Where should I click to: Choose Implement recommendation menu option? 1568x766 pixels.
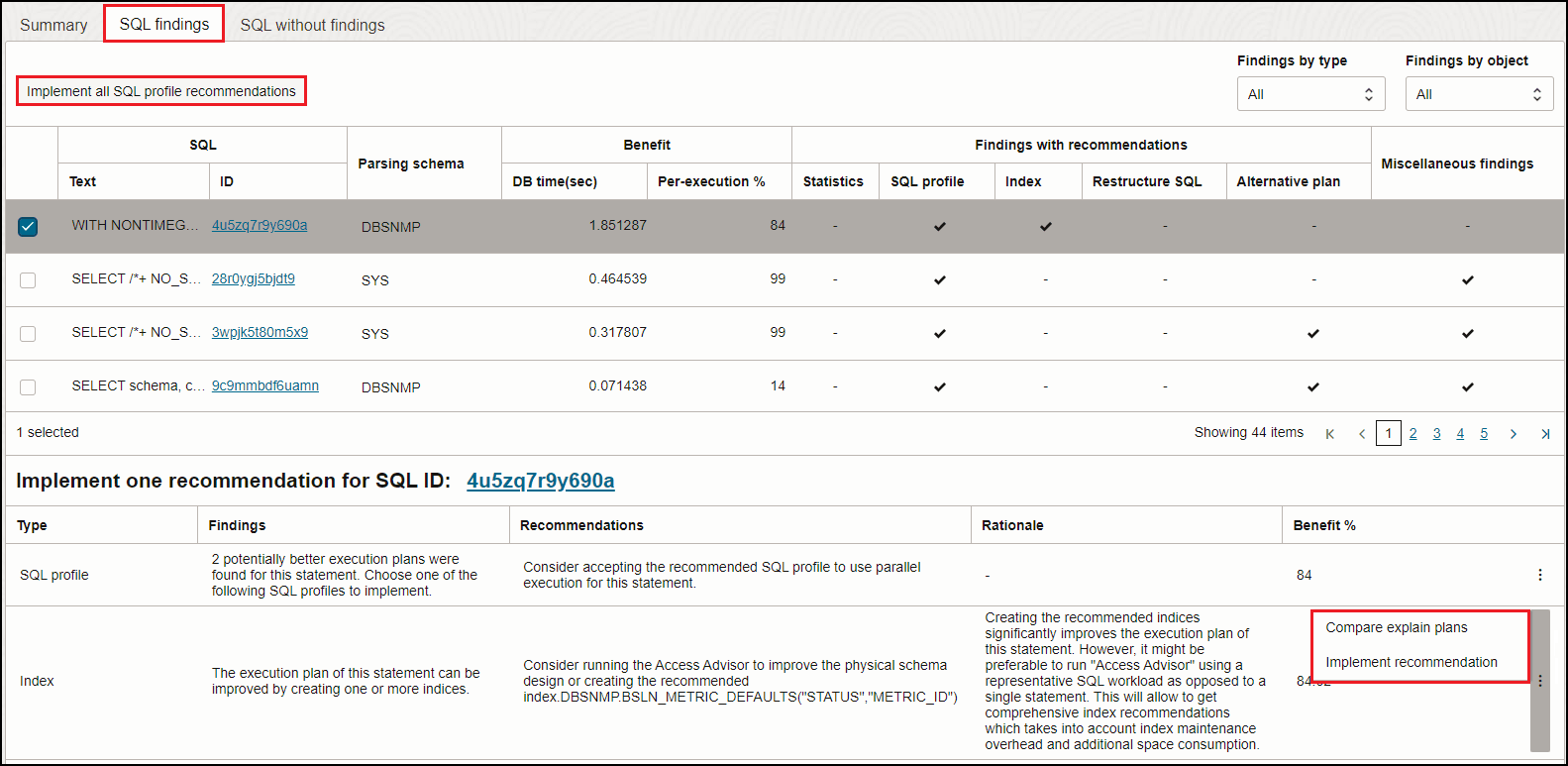(x=1411, y=662)
